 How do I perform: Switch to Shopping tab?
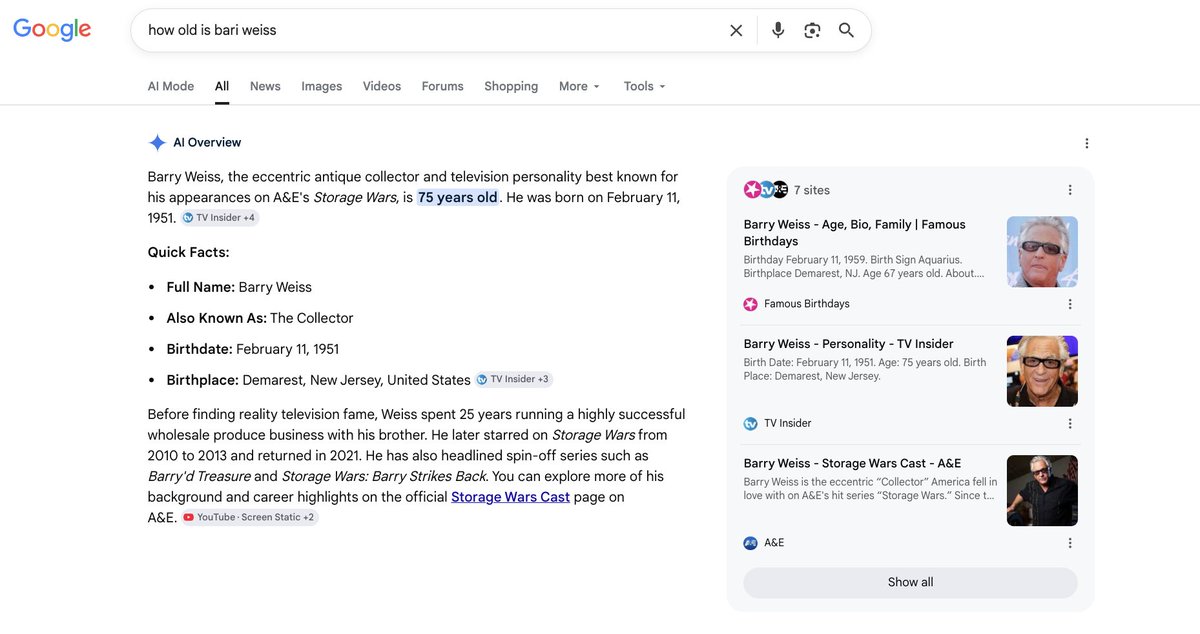coord(511,86)
